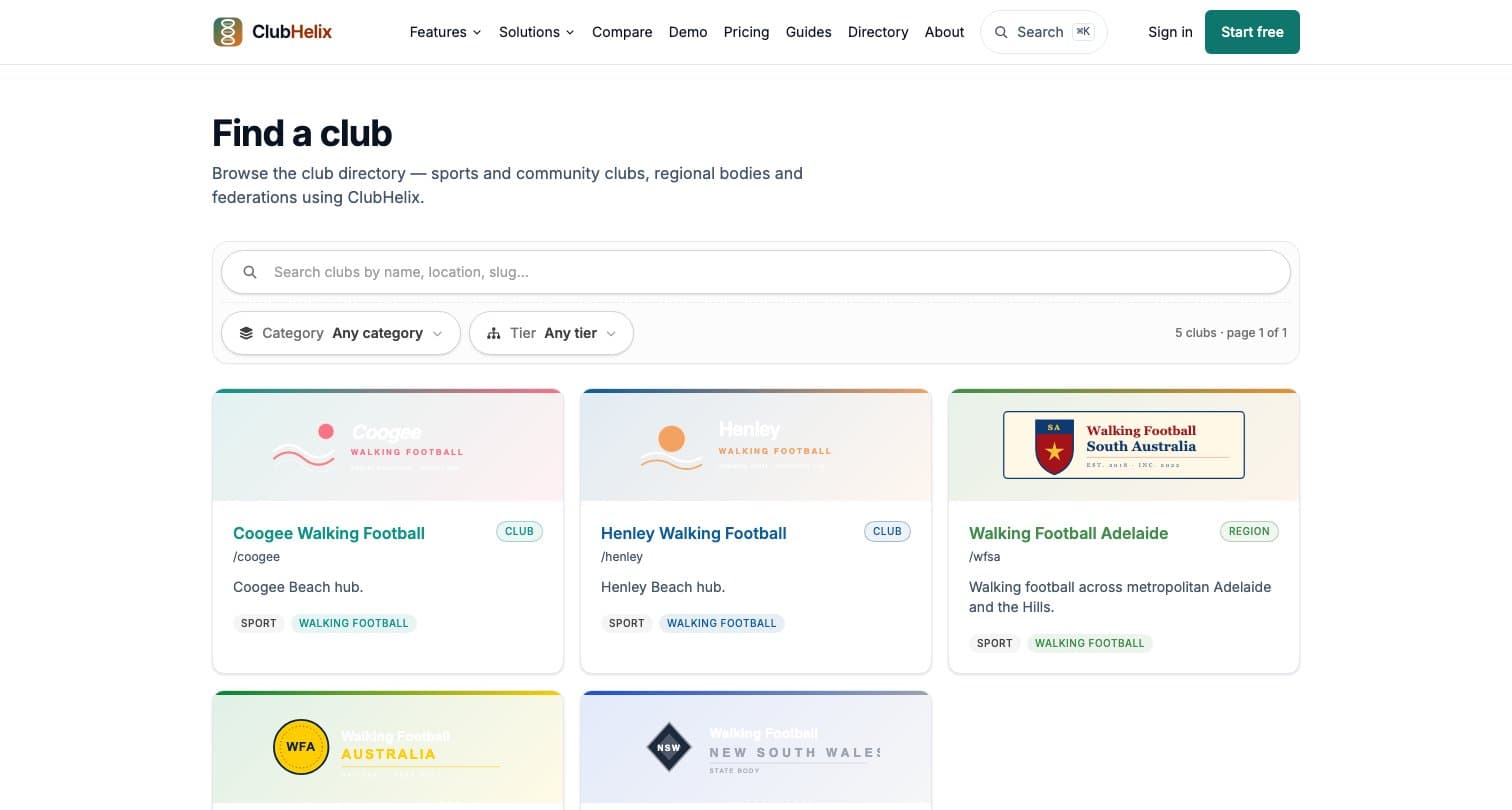
Task: Click the SPORT tag on Adelaide card
Action: 995,643
